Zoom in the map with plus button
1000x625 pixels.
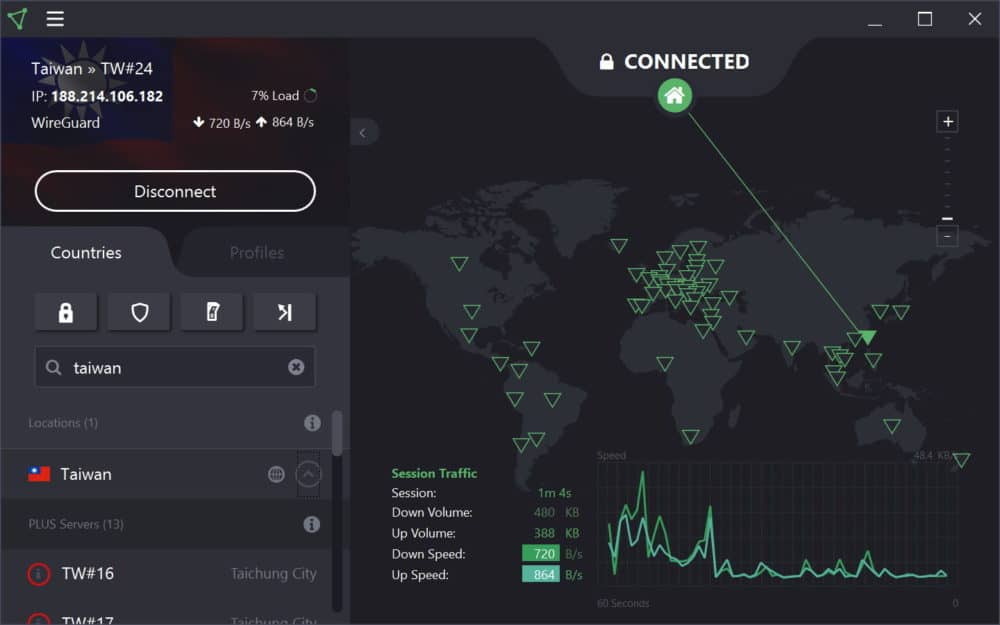948,122
